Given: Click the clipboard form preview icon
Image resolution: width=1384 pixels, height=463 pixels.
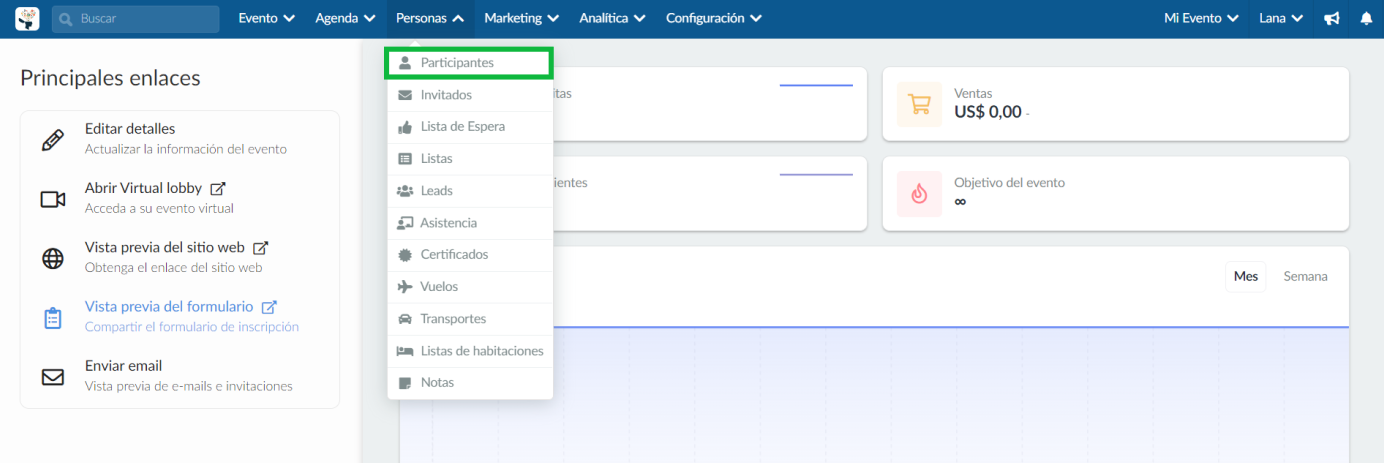Looking at the screenshot, I should click(53, 318).
